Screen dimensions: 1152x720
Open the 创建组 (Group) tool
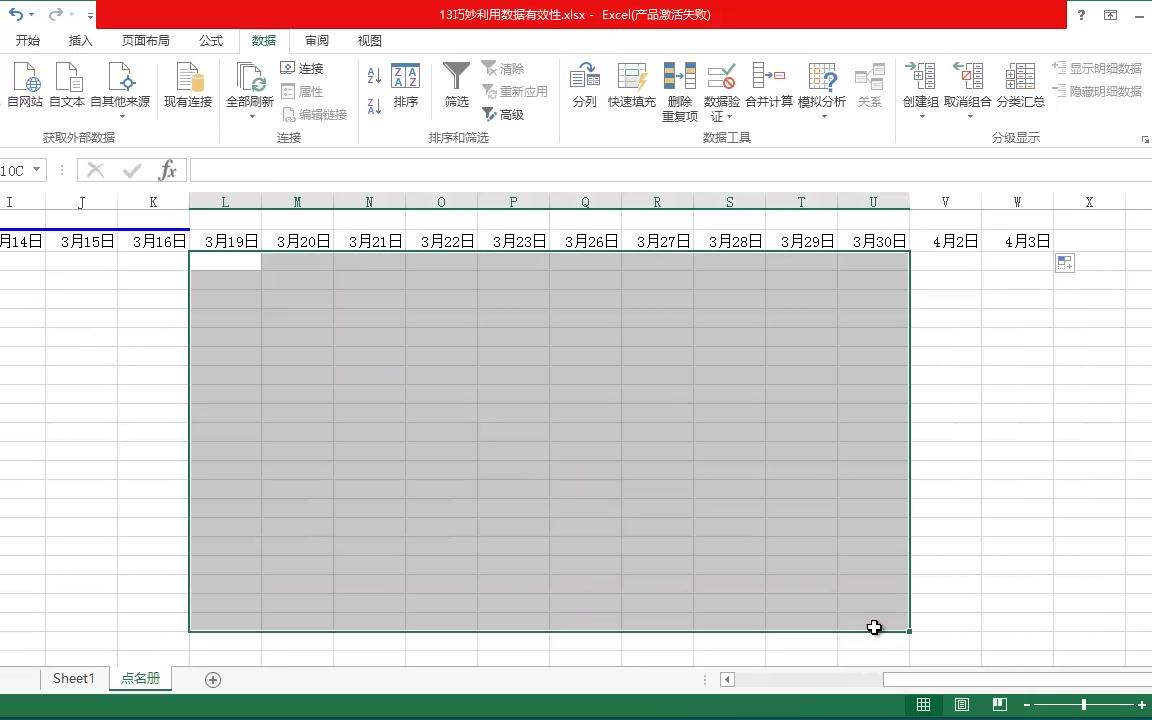coord(919,87)
